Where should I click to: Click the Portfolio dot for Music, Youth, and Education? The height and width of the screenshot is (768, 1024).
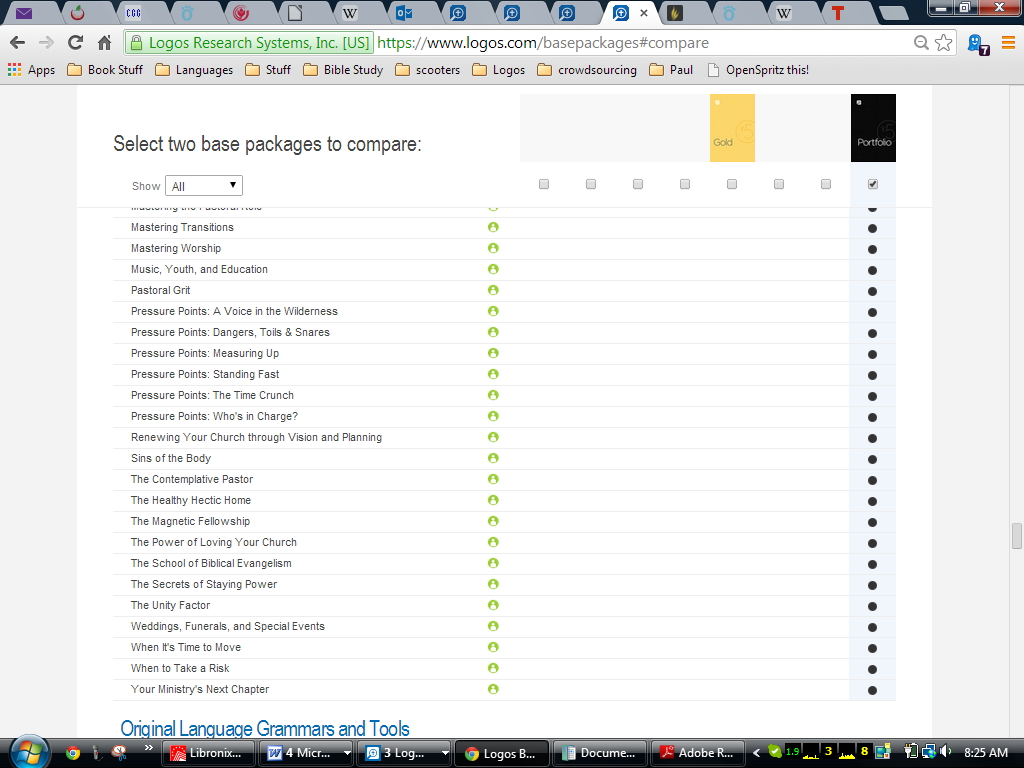(x=872, y=270)
